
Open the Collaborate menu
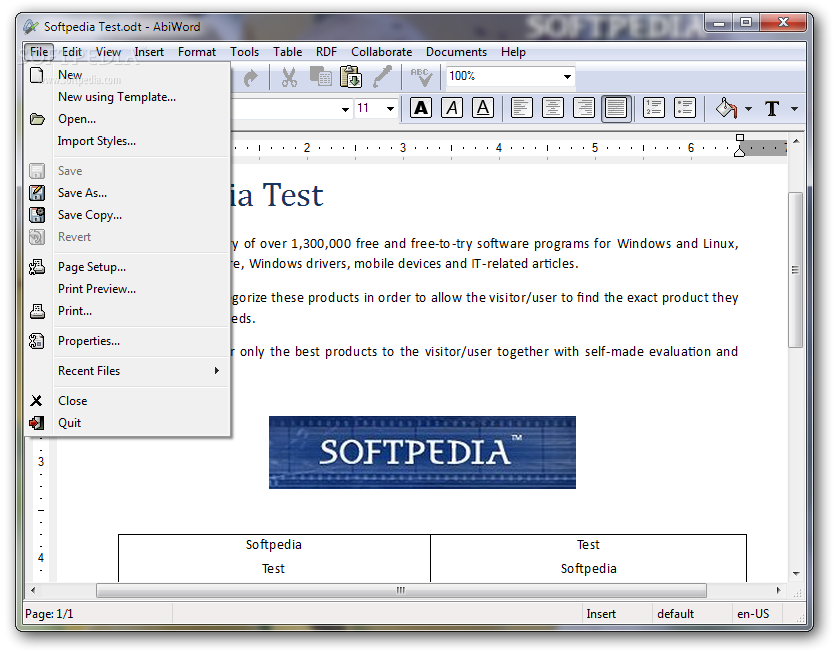(x=381, y=52)
